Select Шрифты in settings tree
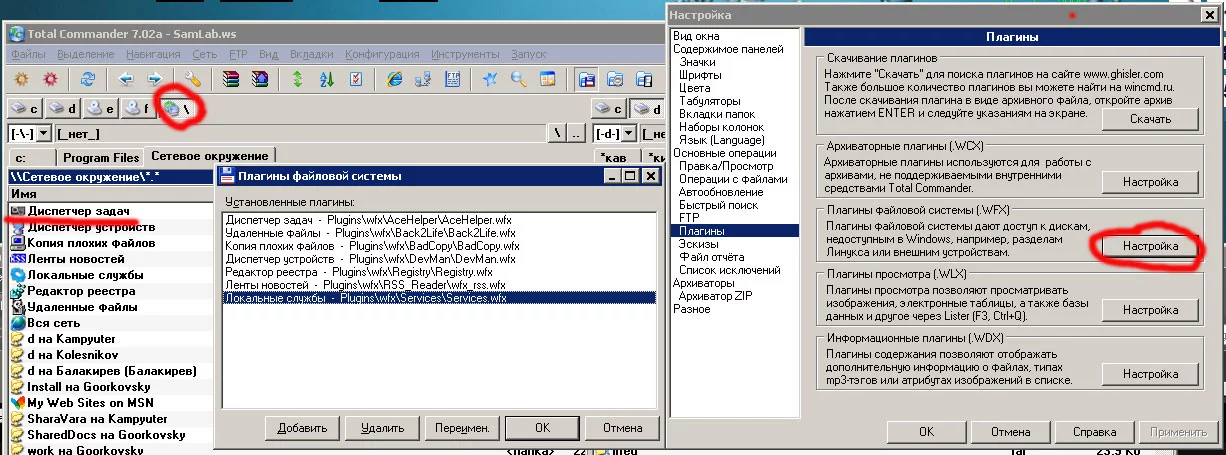 tap(700, 75)
